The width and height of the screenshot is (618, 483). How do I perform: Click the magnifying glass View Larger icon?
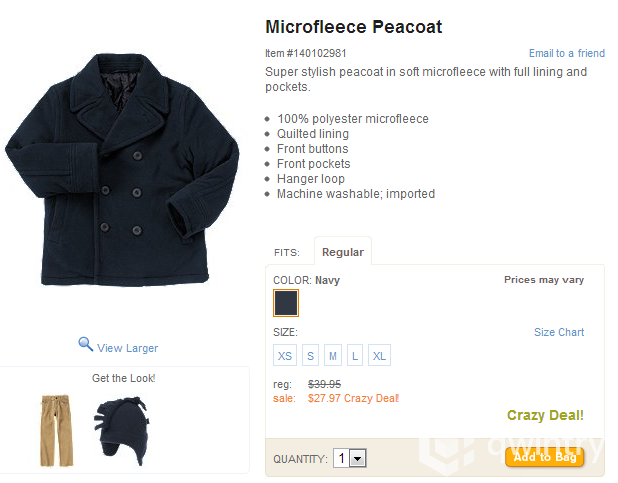tap(86, 345)
